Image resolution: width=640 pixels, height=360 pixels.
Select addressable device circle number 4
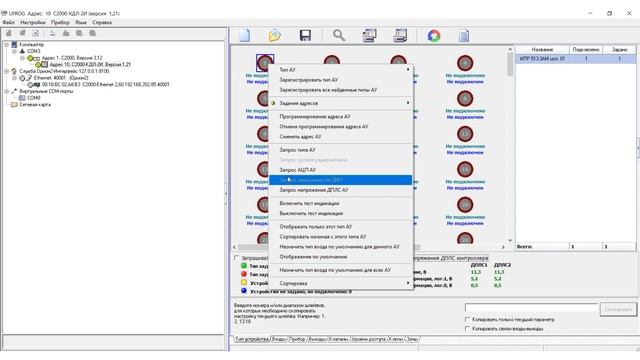(x=465, y=63)
